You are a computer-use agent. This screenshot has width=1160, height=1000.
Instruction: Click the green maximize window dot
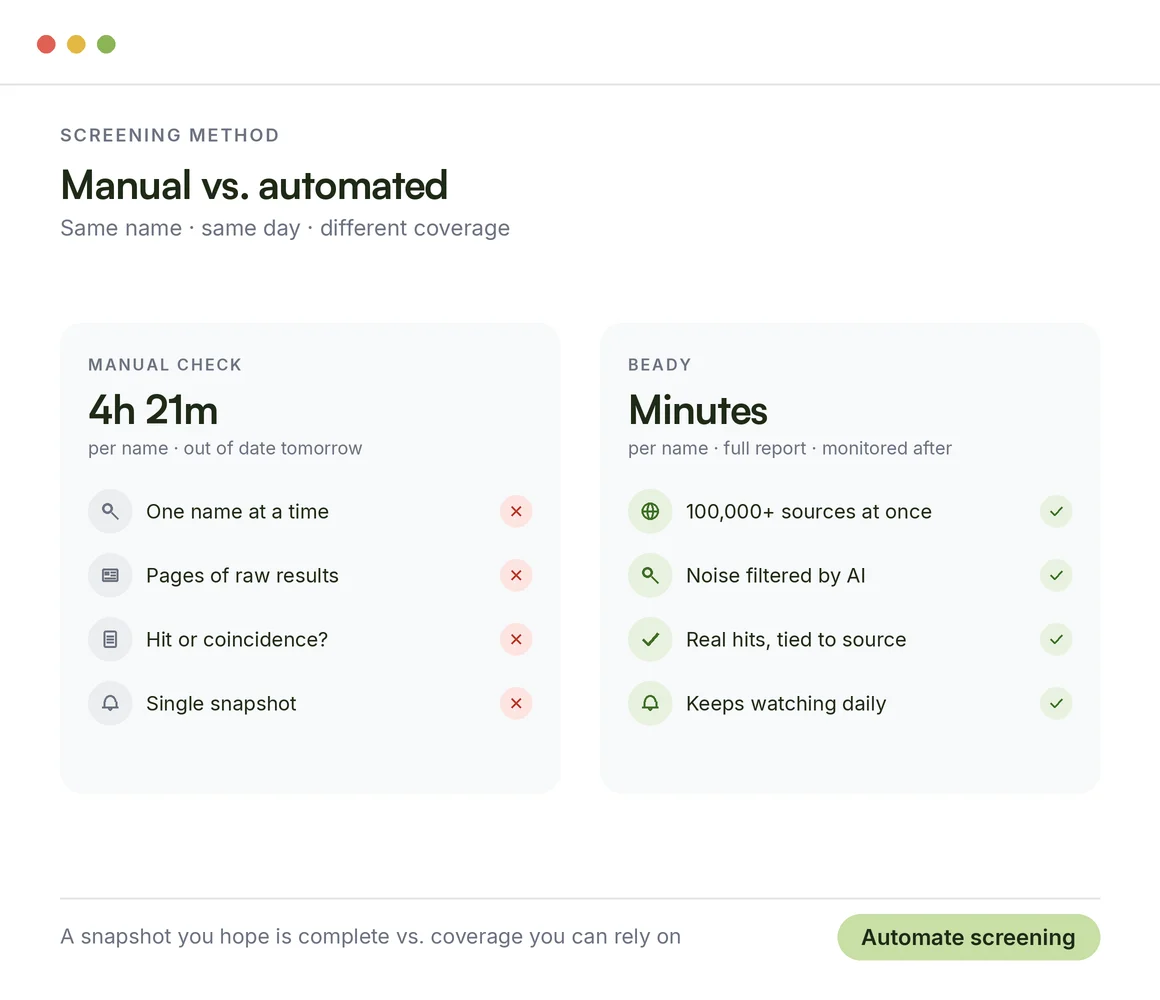pyautogui.click(x=107, y=44)
